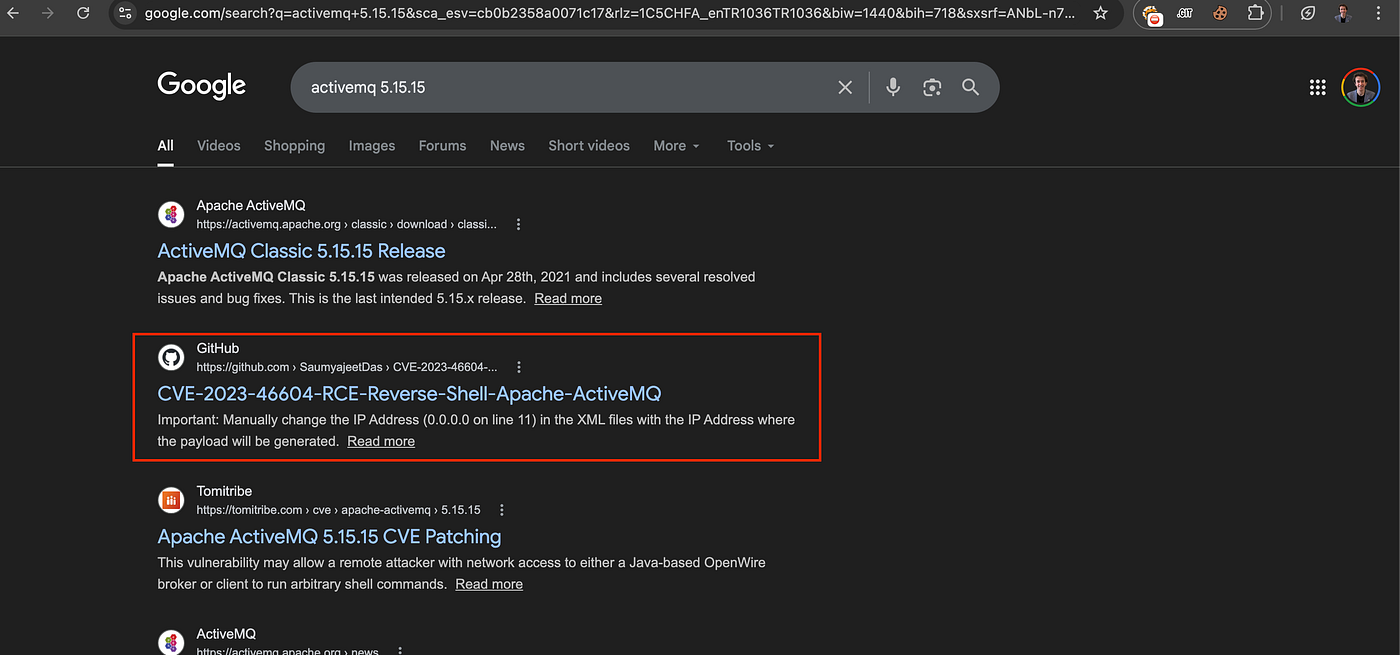The image size is (1400, 655).
Task: Click the activemq.apache.org classic download URL text
Action: (346, 225)
